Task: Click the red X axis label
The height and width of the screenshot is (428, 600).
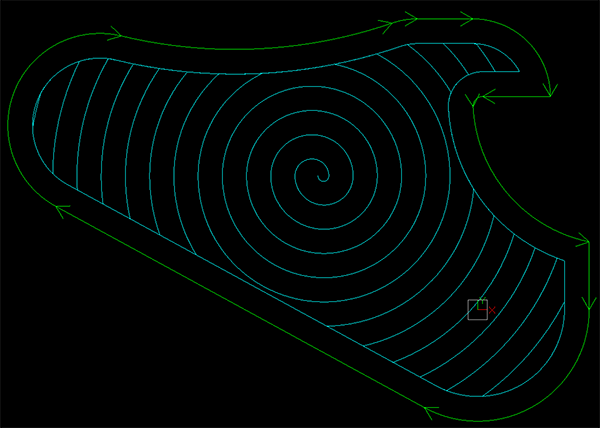Action: [492, 310]
